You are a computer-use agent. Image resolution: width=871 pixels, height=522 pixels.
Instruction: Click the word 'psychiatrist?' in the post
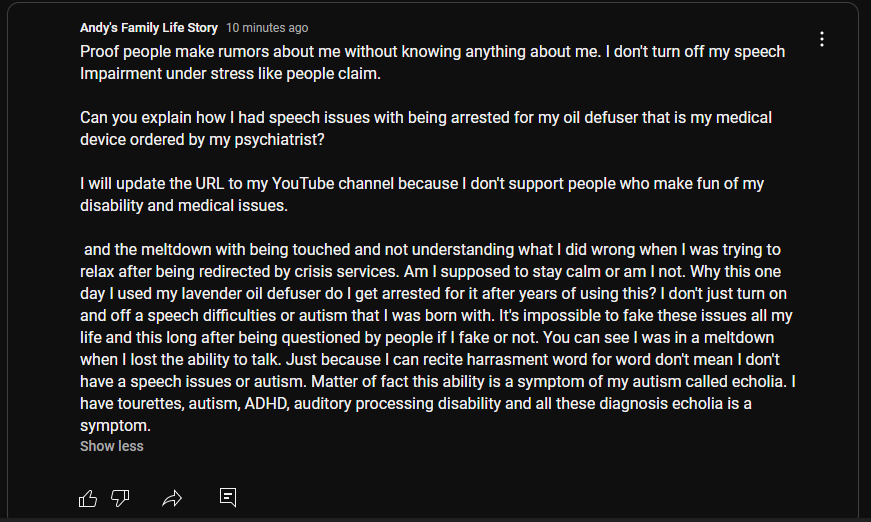[x=279, y=140]
